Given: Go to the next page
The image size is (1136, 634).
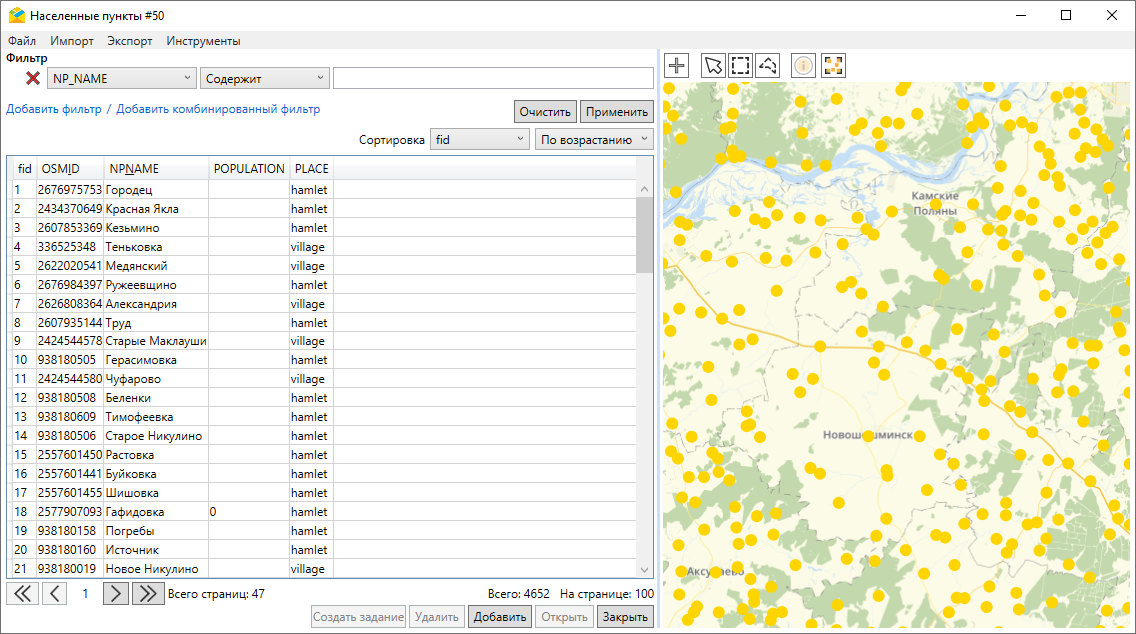Looking at the screenshot, I should point(116,594).
